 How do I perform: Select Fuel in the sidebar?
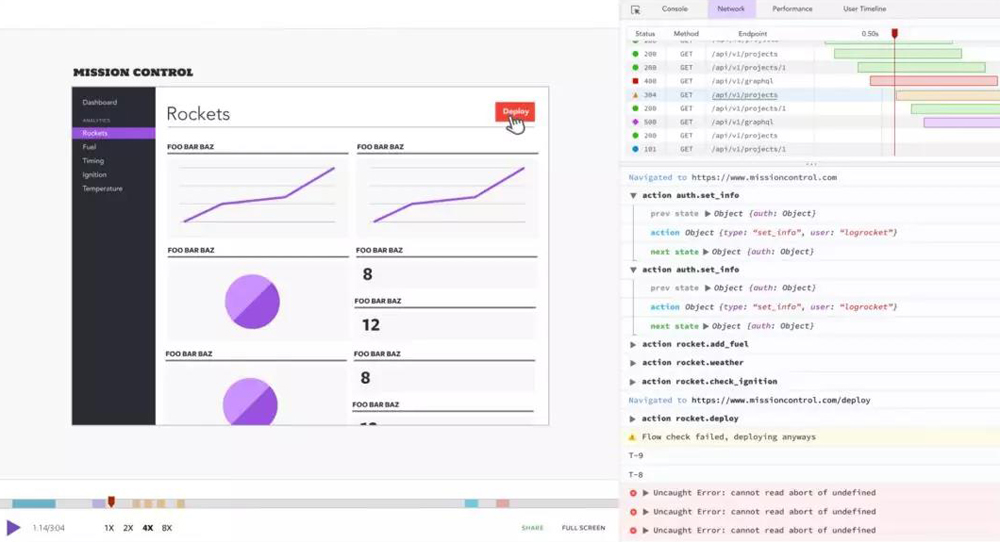click(90, 147)
